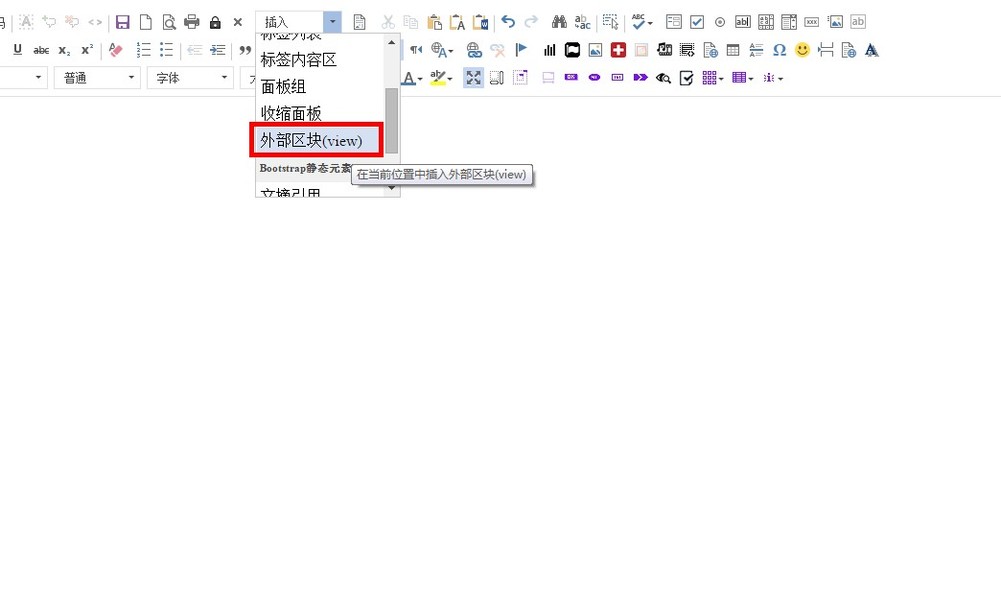Insert a hyperlink (chain icon)
Screen dimensions: 1001x590
click(x=474, y=50)
